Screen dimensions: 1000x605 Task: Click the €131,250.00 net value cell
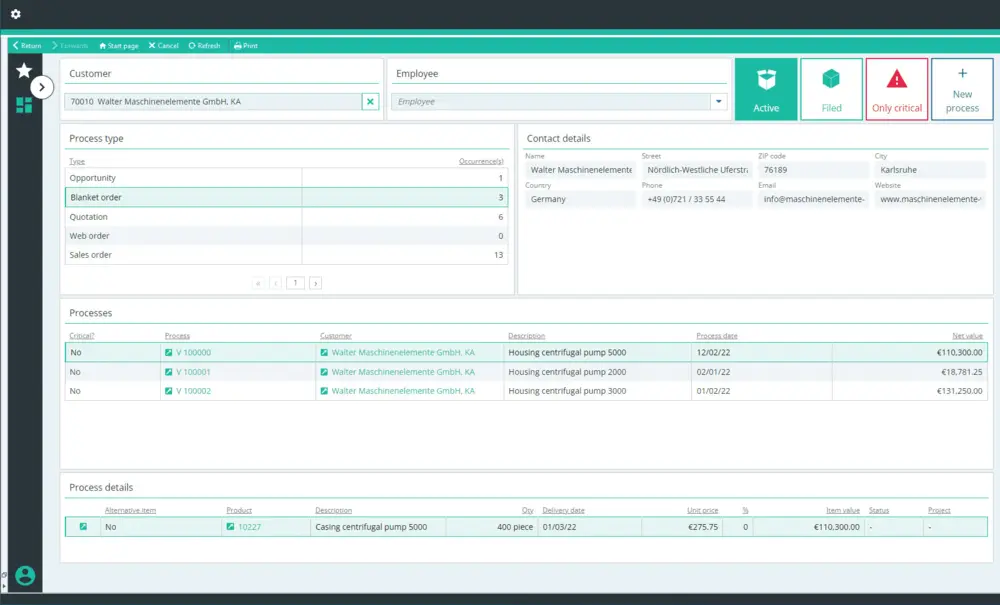(959, 391)
